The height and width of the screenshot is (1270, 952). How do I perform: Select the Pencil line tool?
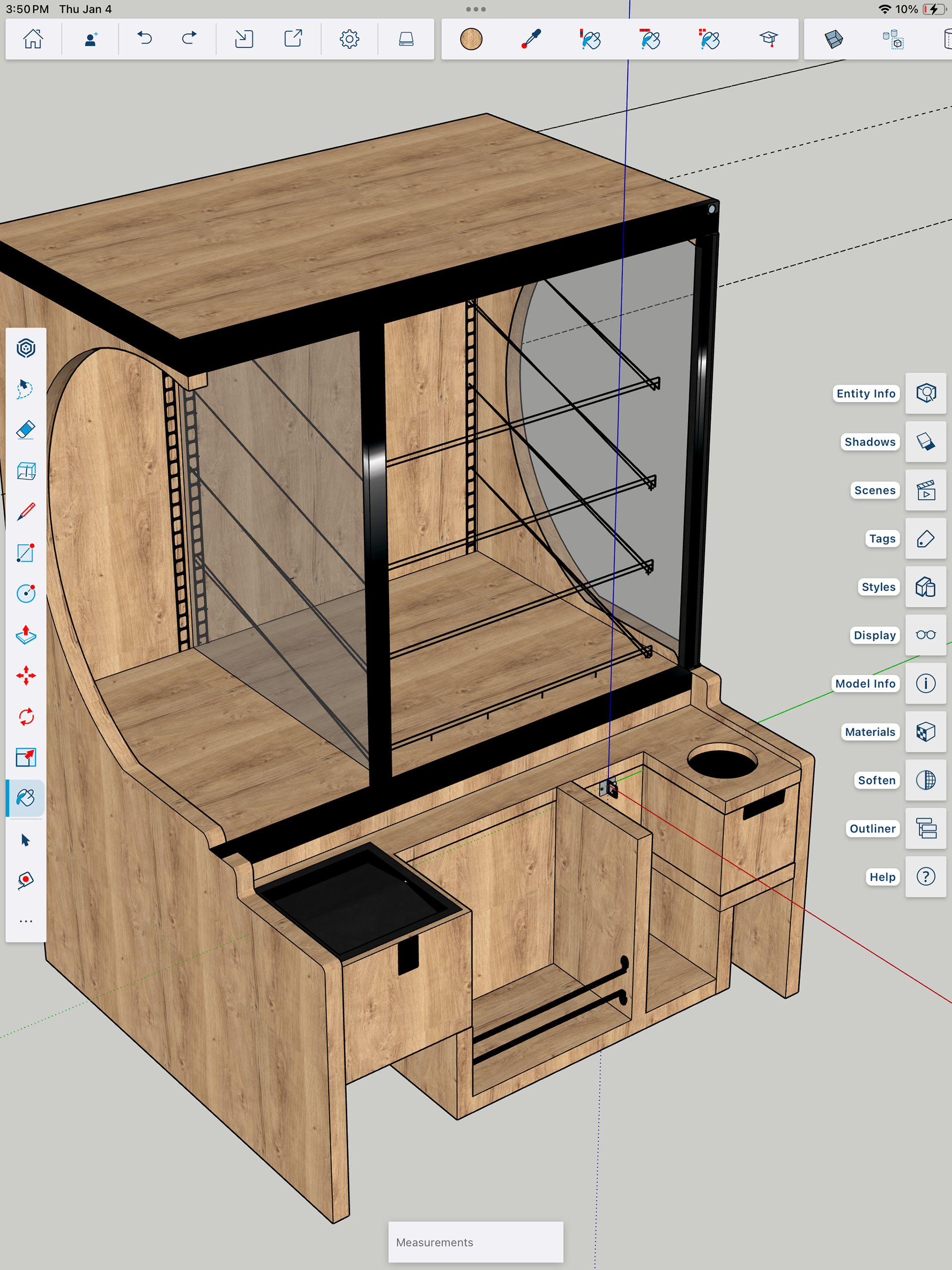pos(26,511)
